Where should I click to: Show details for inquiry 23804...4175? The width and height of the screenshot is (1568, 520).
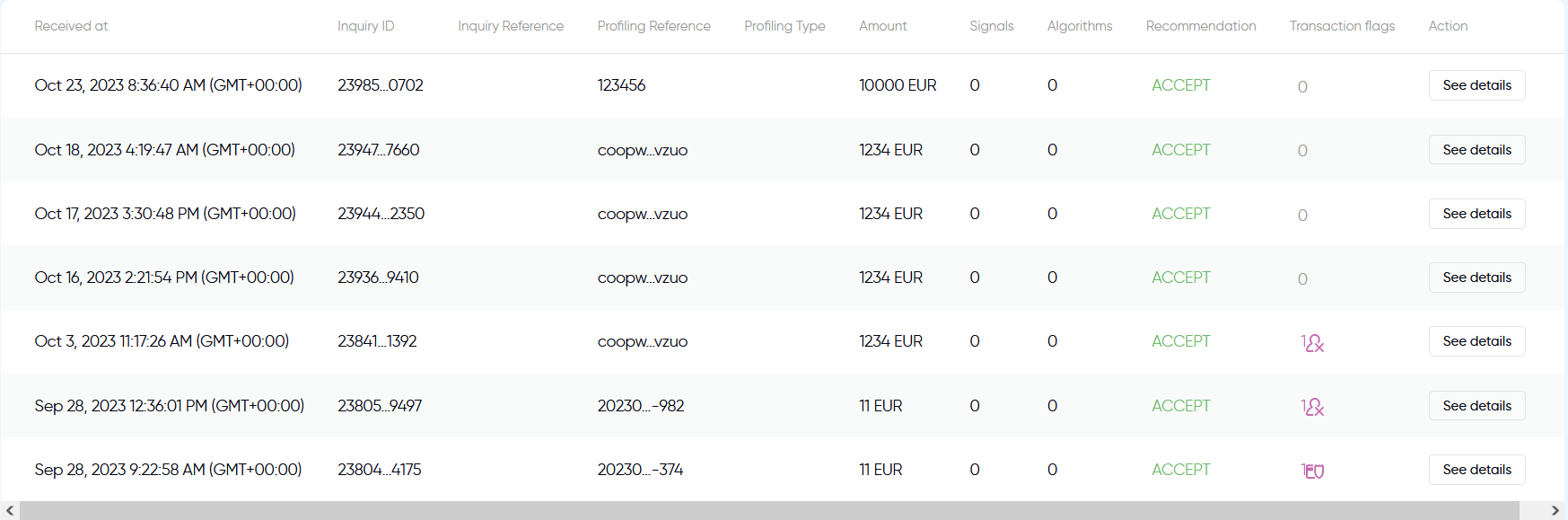(x=1476, y=470)
